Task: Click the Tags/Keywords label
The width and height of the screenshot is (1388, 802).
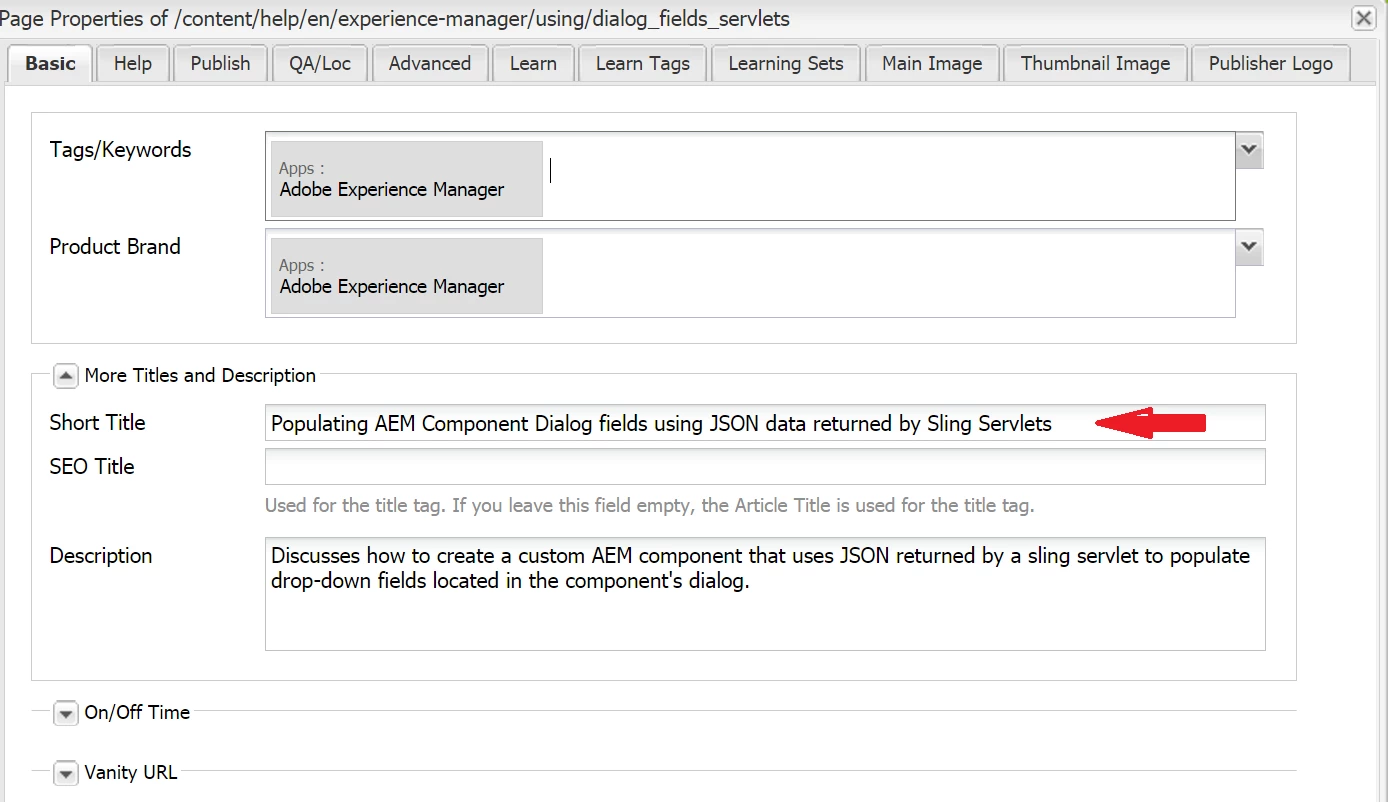Action: pos(120,150)
